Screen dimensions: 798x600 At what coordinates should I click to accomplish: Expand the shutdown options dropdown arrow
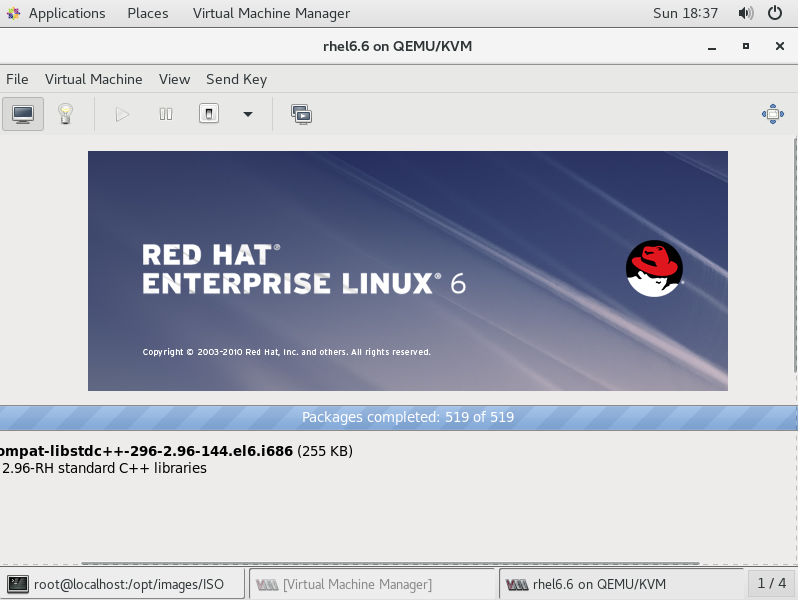(247, 114)
